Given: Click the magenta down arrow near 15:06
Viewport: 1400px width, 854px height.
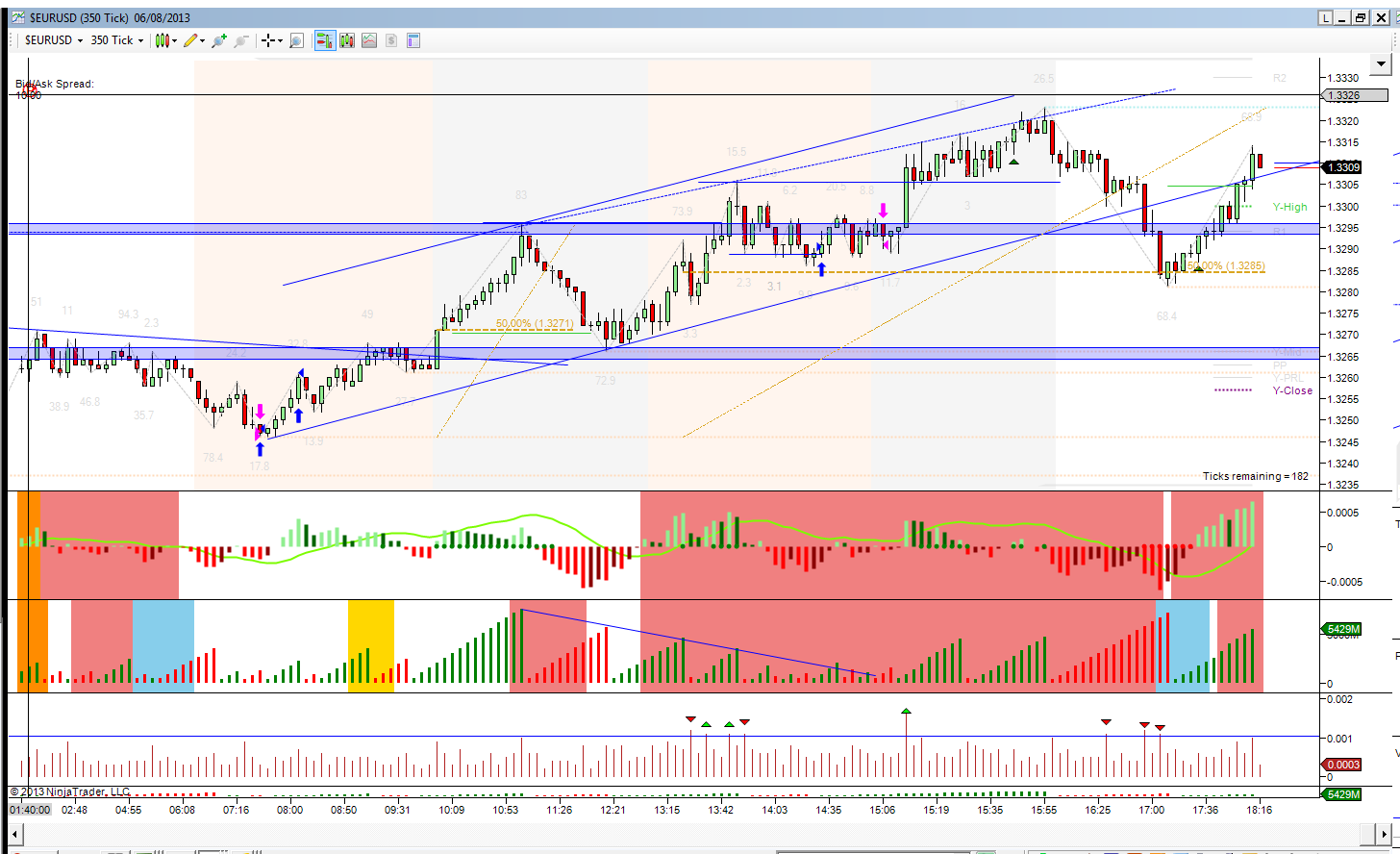Looking at the screenshot, I should 883,210.
